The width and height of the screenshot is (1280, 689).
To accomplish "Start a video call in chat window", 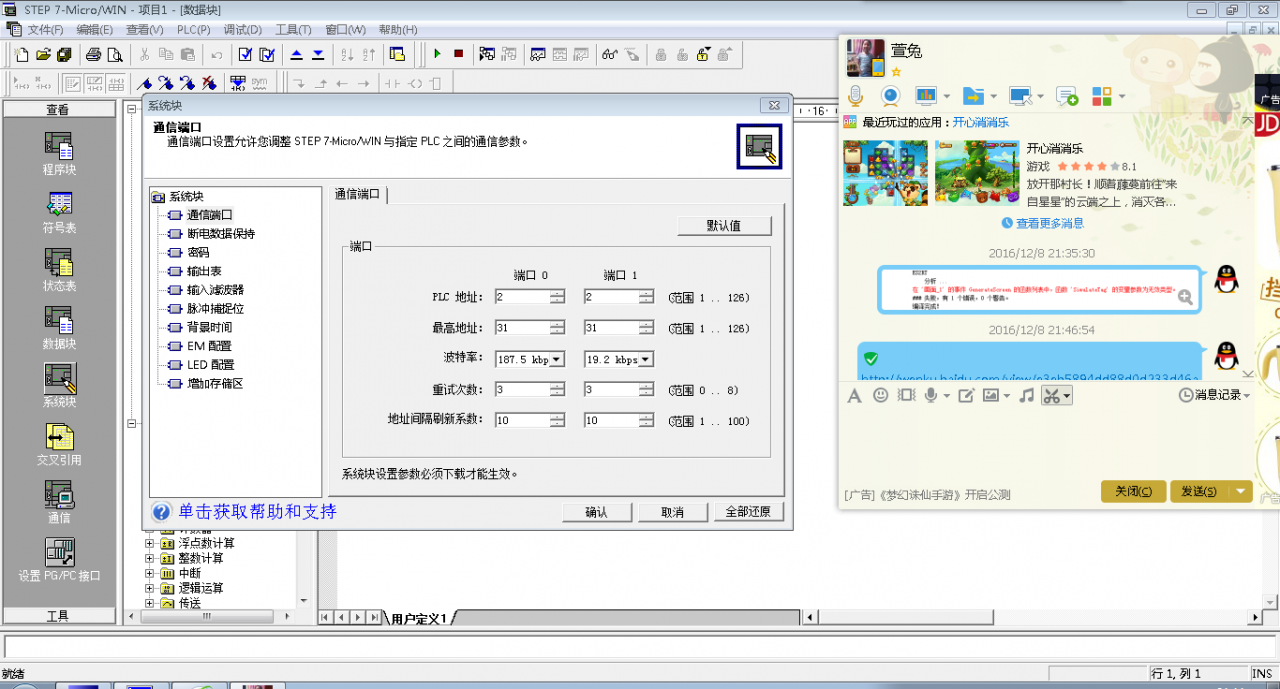I will tap(890, 96).
